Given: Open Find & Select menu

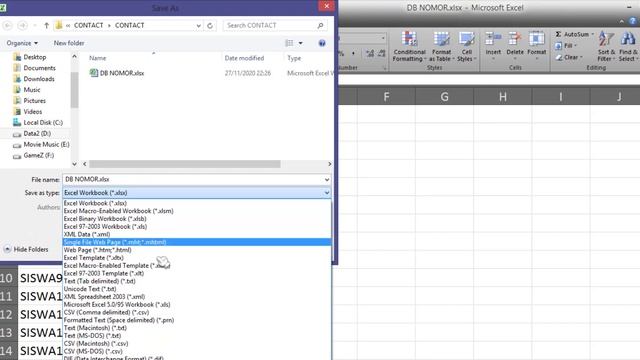Looking at the screenshot, I should coord(628,47).
